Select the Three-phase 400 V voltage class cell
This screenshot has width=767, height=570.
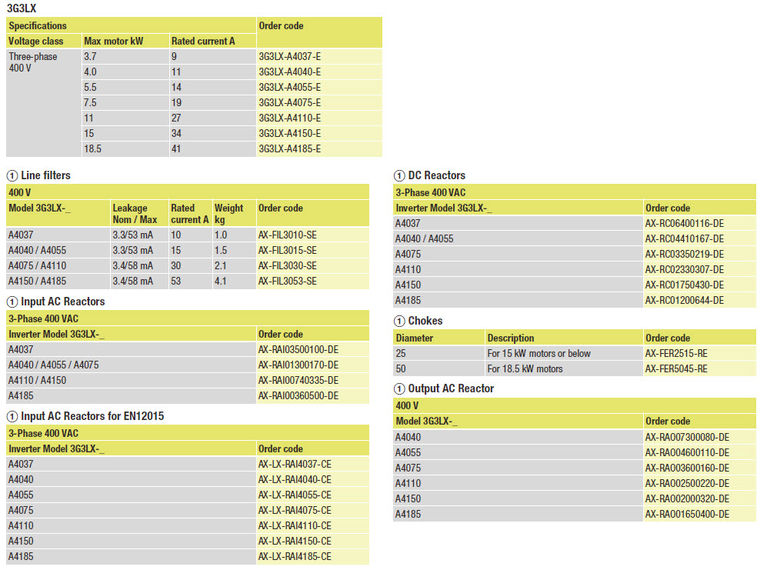(33, 64)
